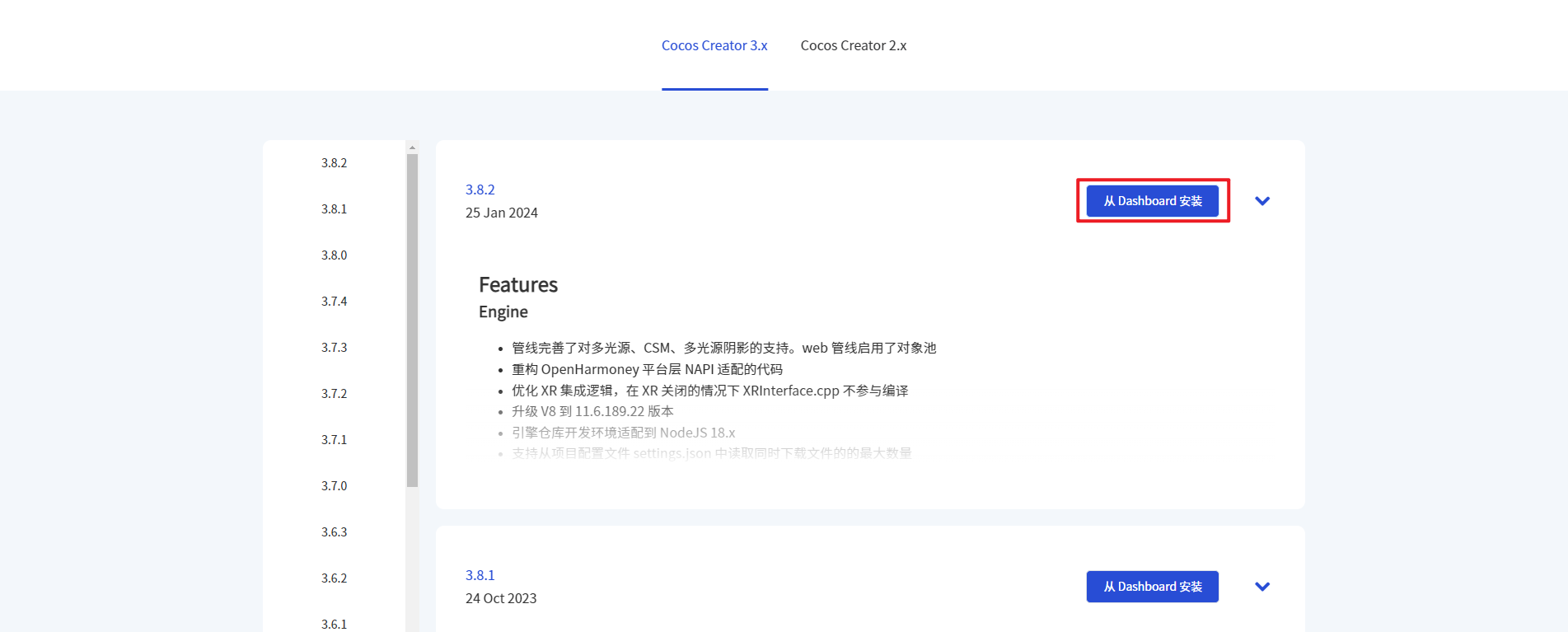The image size is (1568, 632).
Task: Click the version list scrollbar thumb
Action: (412, 320)
